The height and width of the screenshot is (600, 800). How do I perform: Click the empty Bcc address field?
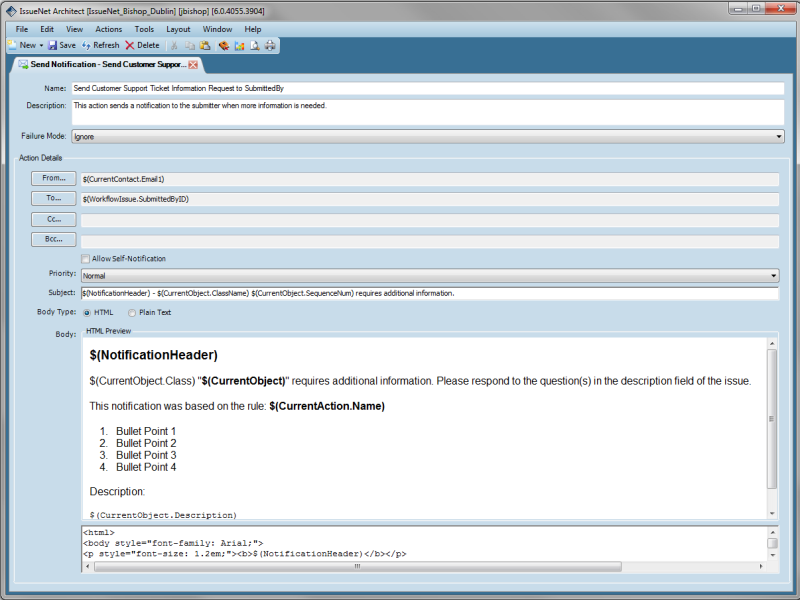pyautogui.click(x=430, y=241)
